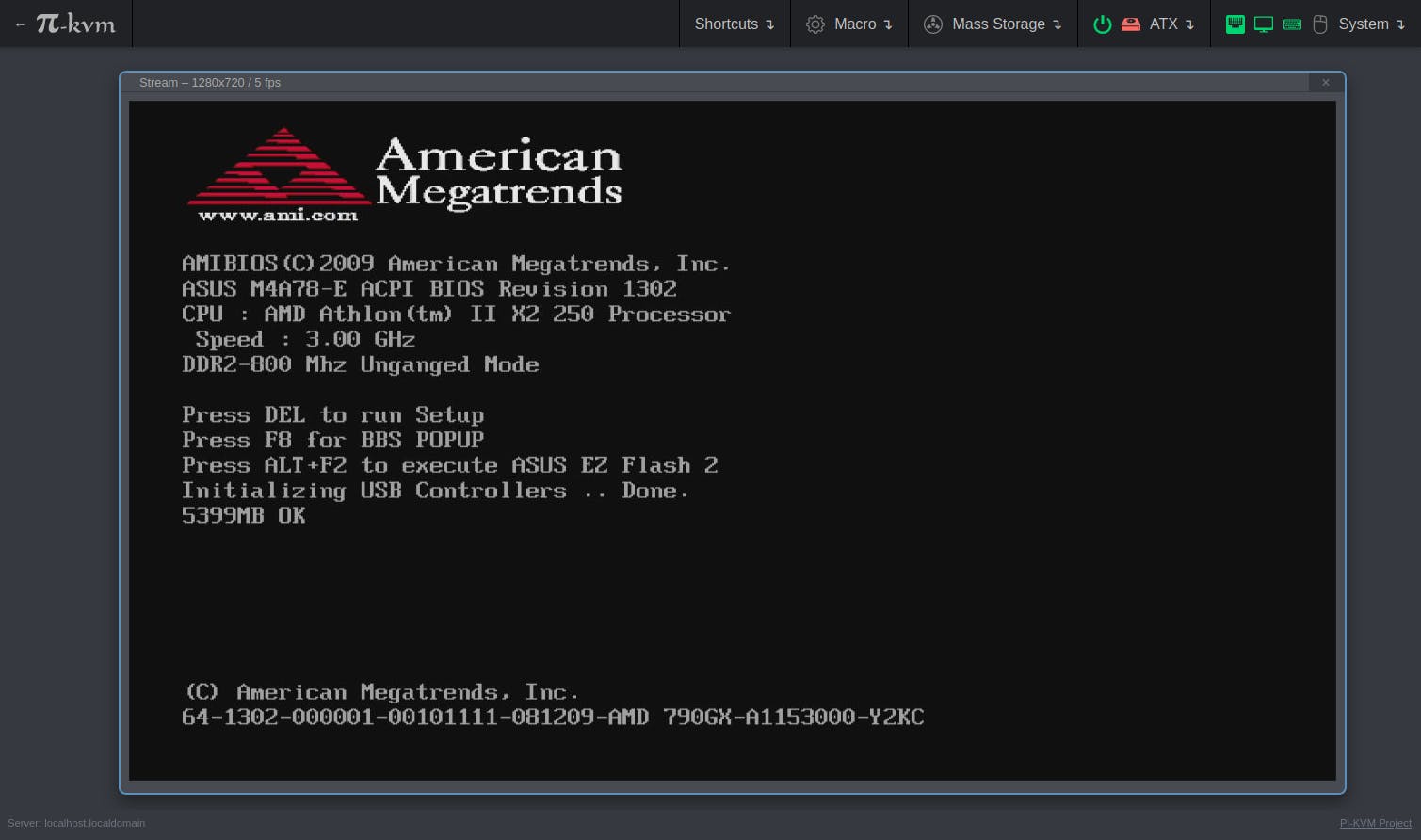Open the Mass Storage dropdown
1421x840 pixels.
coord(1006,24)
